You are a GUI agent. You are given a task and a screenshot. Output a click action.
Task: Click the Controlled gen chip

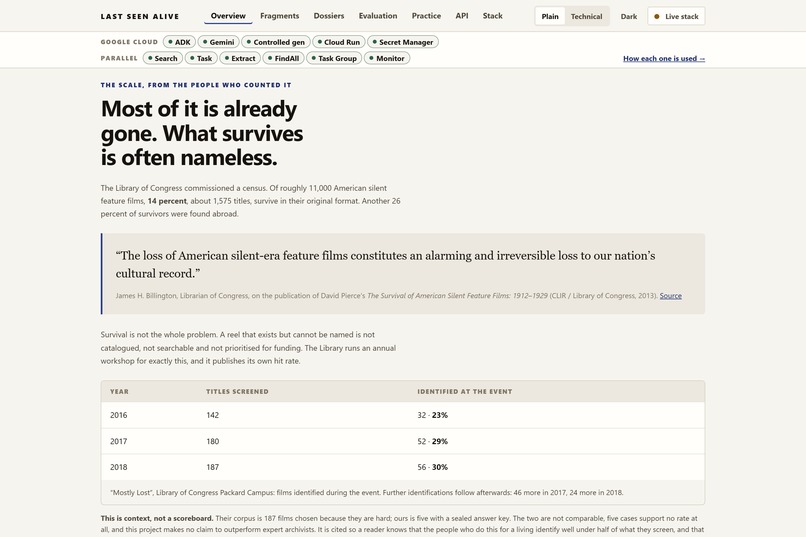pos(276,42)
